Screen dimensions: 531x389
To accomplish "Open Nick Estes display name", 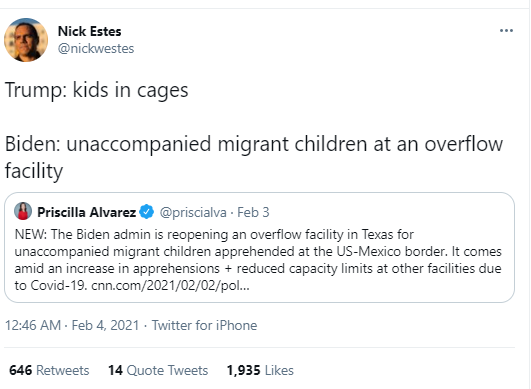I will coord(89,31).
